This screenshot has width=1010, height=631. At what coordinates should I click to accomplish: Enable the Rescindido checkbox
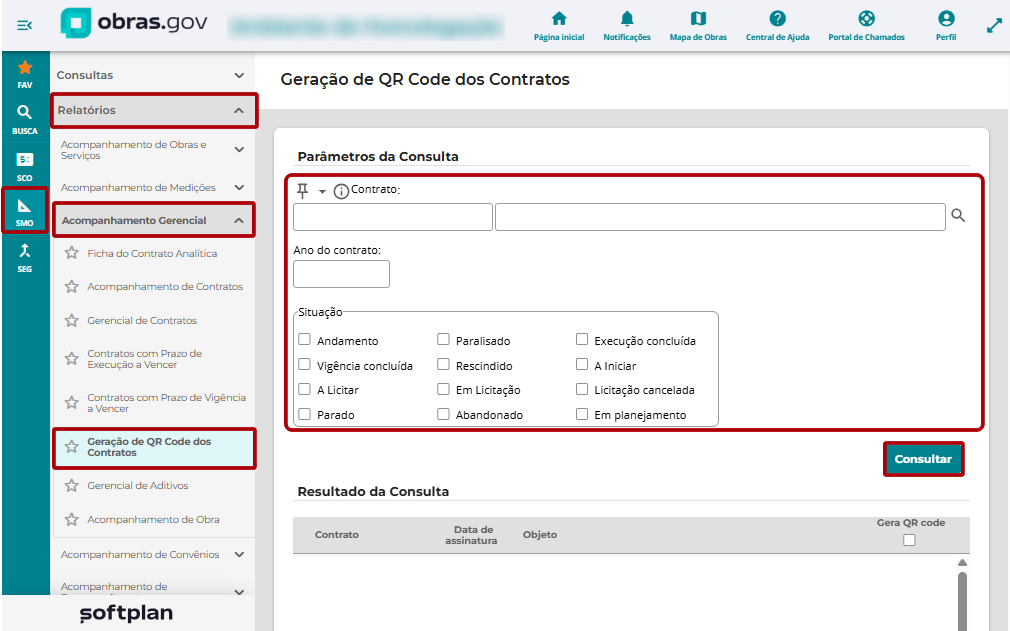coord(443,364)
